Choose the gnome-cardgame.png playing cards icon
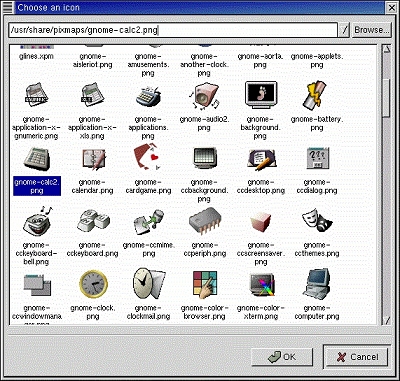The image size is (400, 381). pos(147,157)
